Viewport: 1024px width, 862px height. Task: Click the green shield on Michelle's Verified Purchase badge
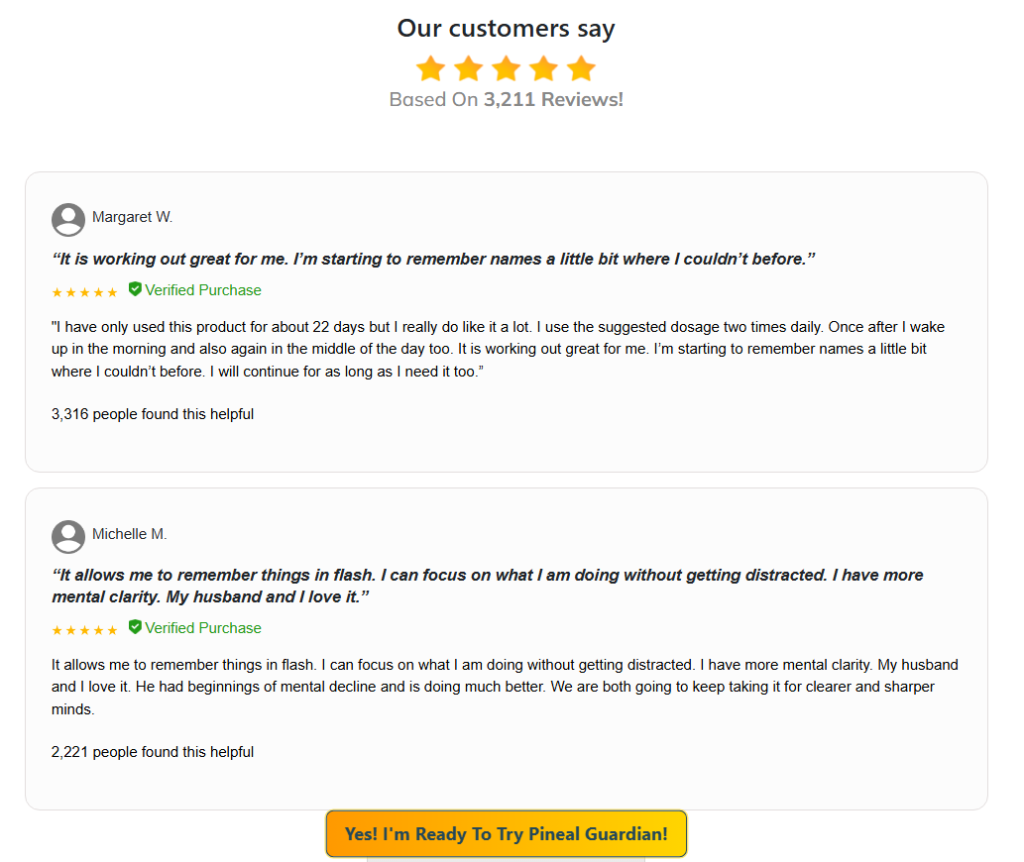click(x=134, y=627)
